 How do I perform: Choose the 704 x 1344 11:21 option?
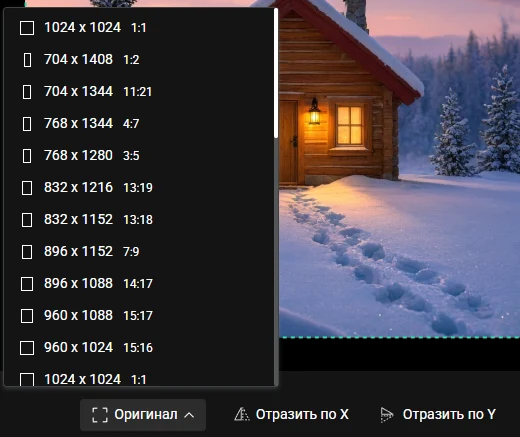point(139,92)
